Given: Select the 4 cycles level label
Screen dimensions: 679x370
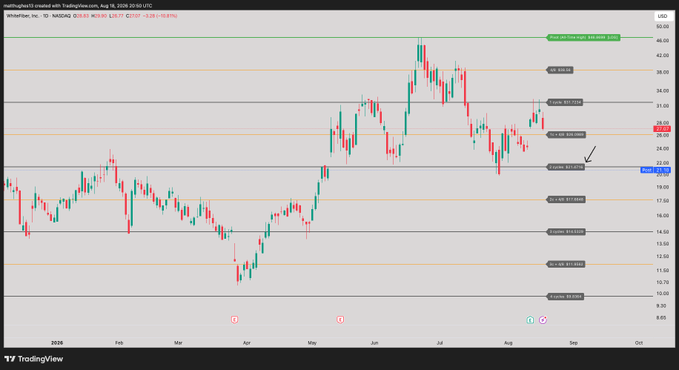Looking at the screenshot, I should coord(566,296).
